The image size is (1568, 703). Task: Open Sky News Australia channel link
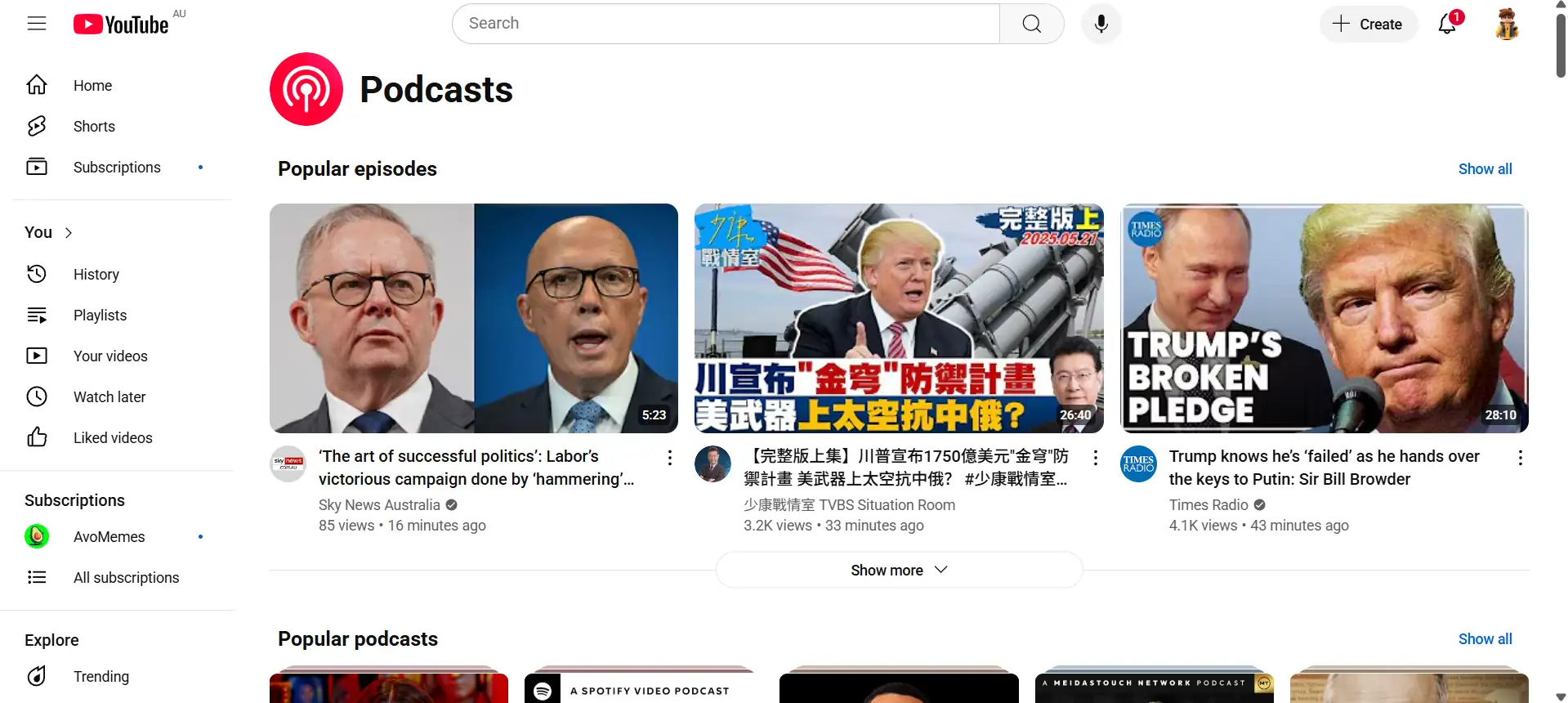[379, 504]
